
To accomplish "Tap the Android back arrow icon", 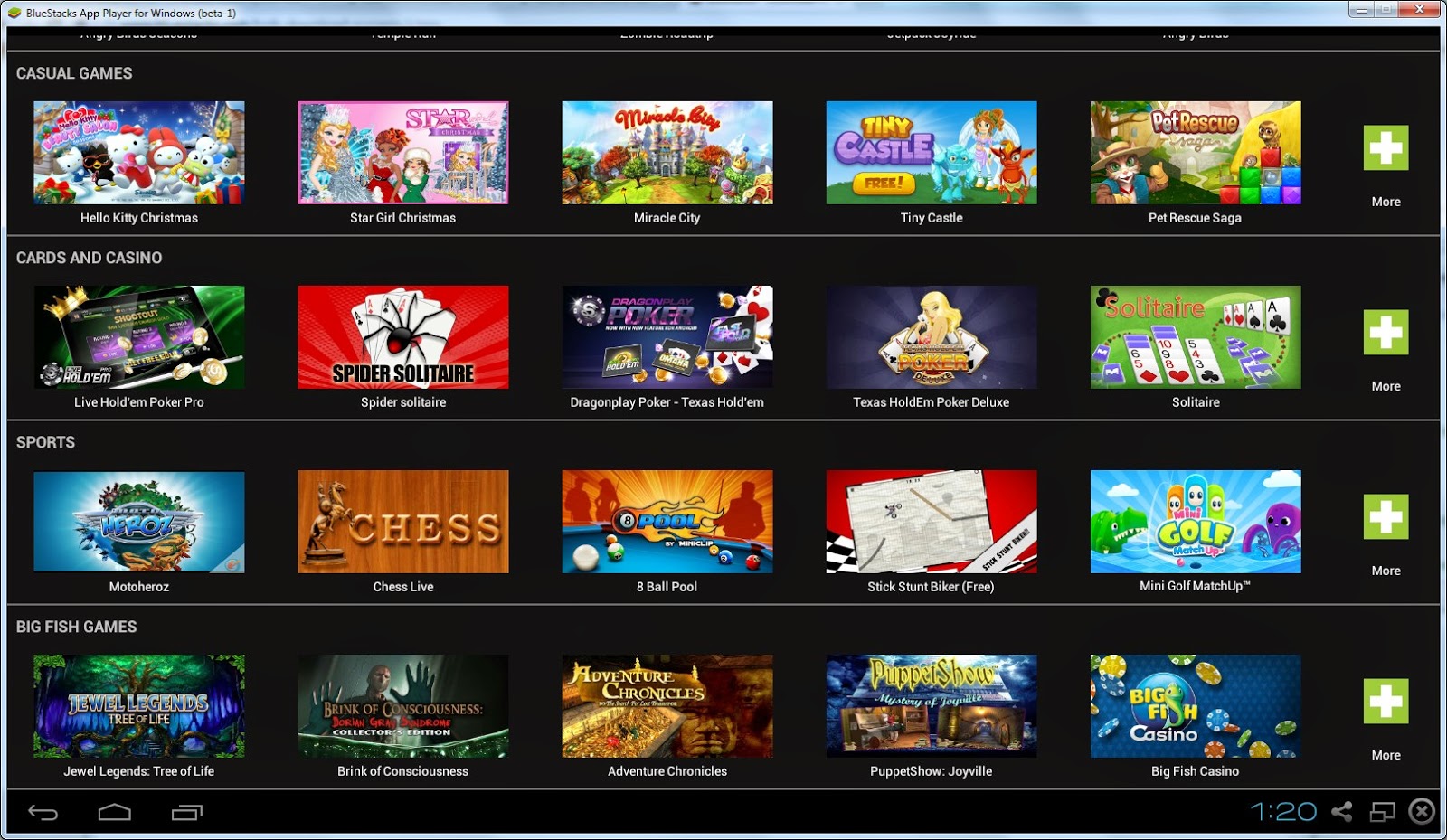I will click(x=43, y=812).
